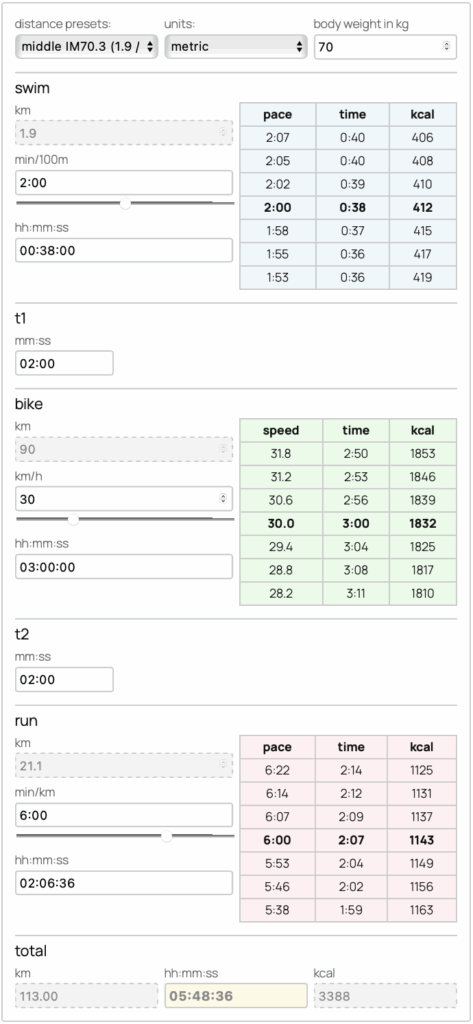Screen dimensions: 473x1024
Task: Select bike table bold speed 30.0
Action: pos(280,524)
